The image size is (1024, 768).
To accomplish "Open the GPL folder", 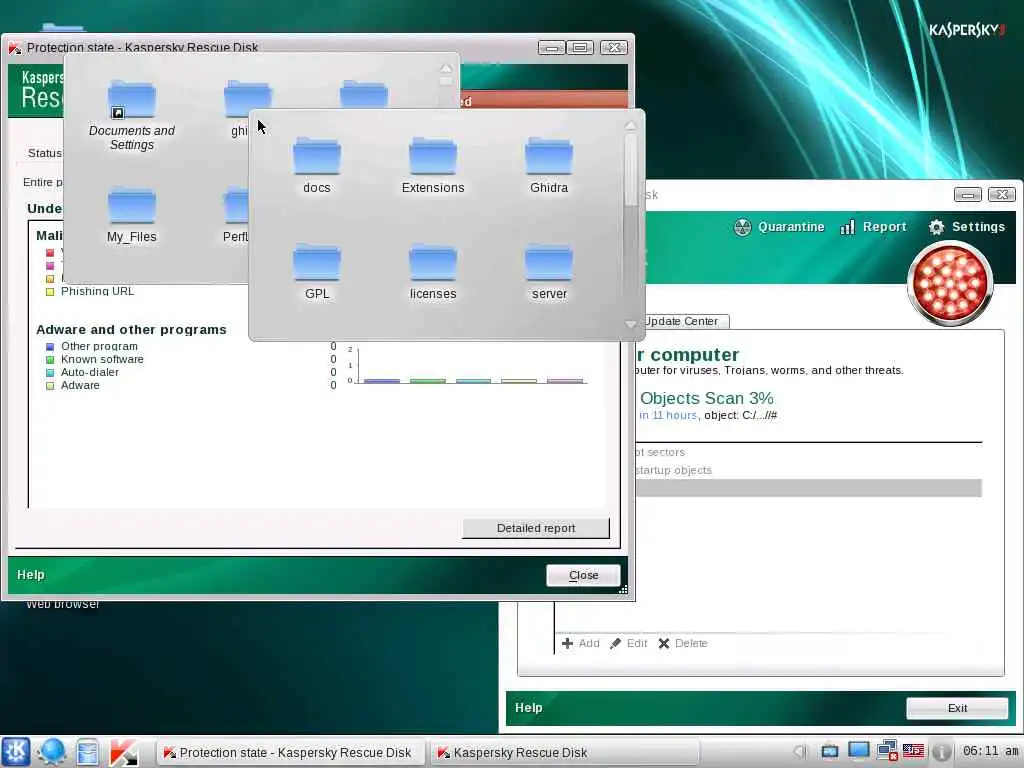I will tap(317, 271).
